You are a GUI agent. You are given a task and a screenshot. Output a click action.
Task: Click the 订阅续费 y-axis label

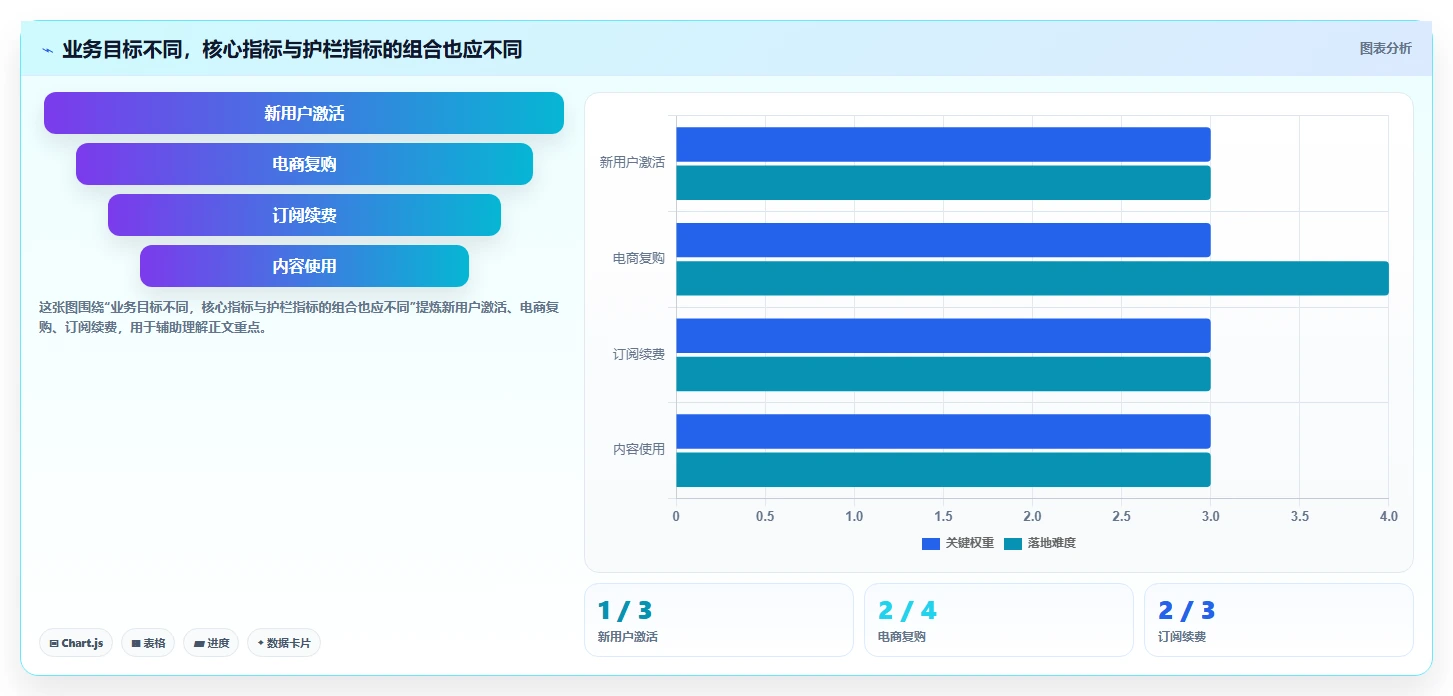pos(639,355)
